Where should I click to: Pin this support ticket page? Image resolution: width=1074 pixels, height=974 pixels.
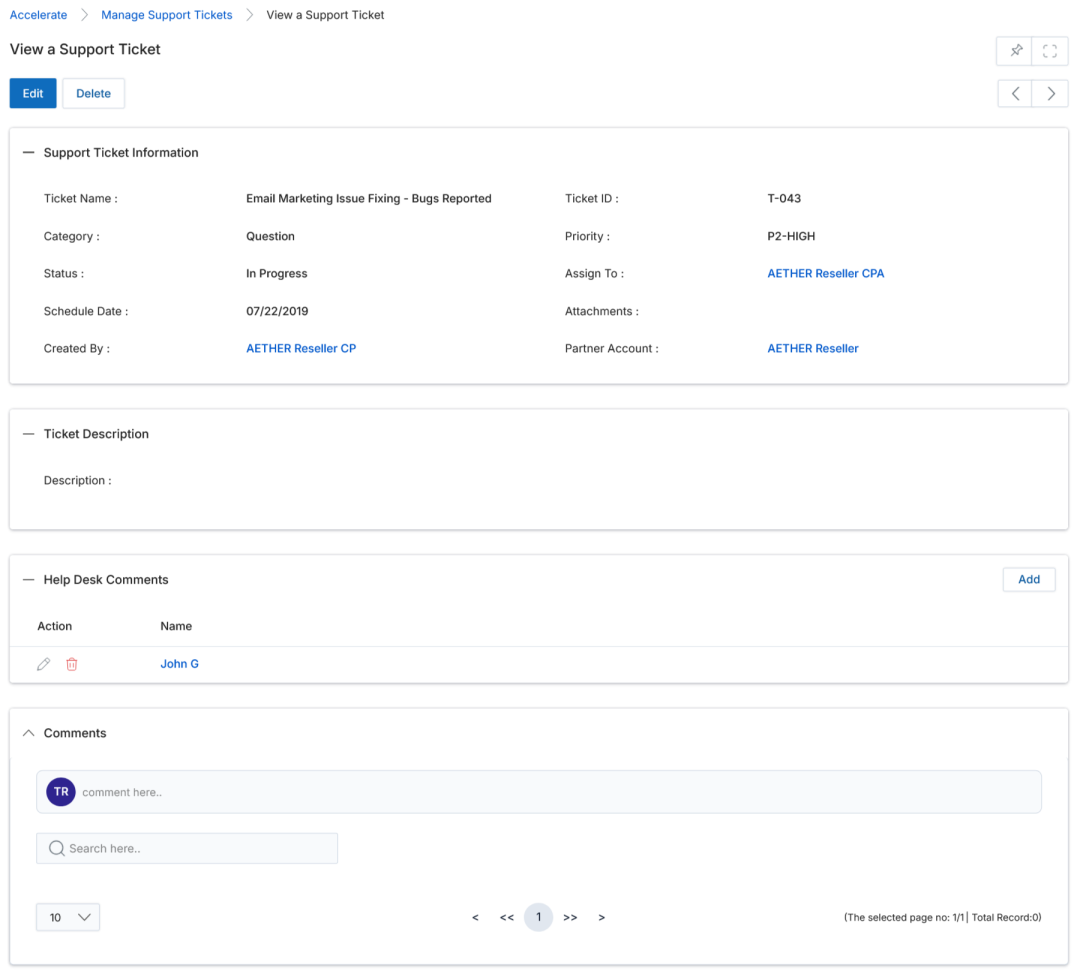click(x=1015, y=50)
